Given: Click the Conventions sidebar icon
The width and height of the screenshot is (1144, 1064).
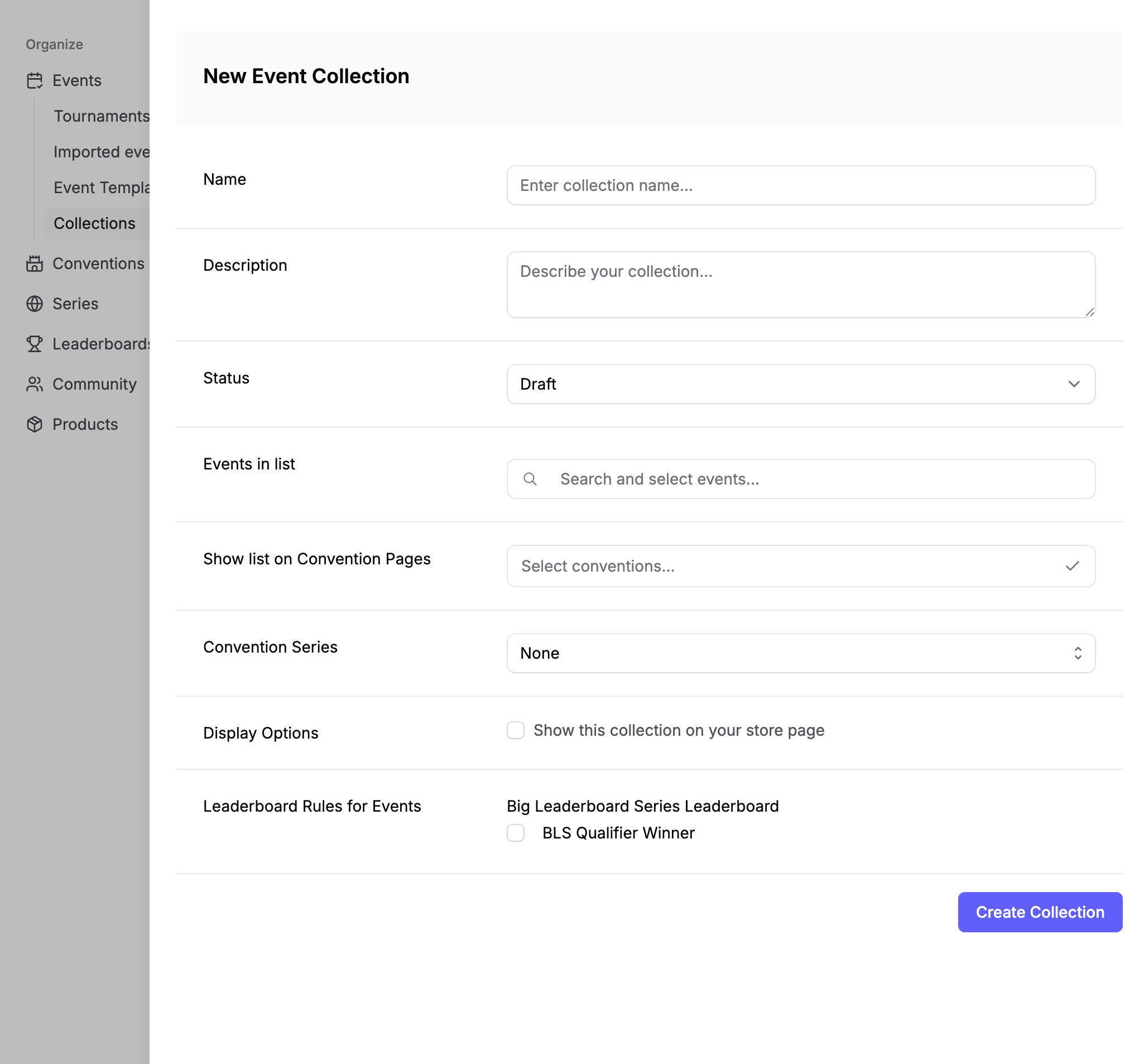Looking at the screenshot, I should (35, 263).
